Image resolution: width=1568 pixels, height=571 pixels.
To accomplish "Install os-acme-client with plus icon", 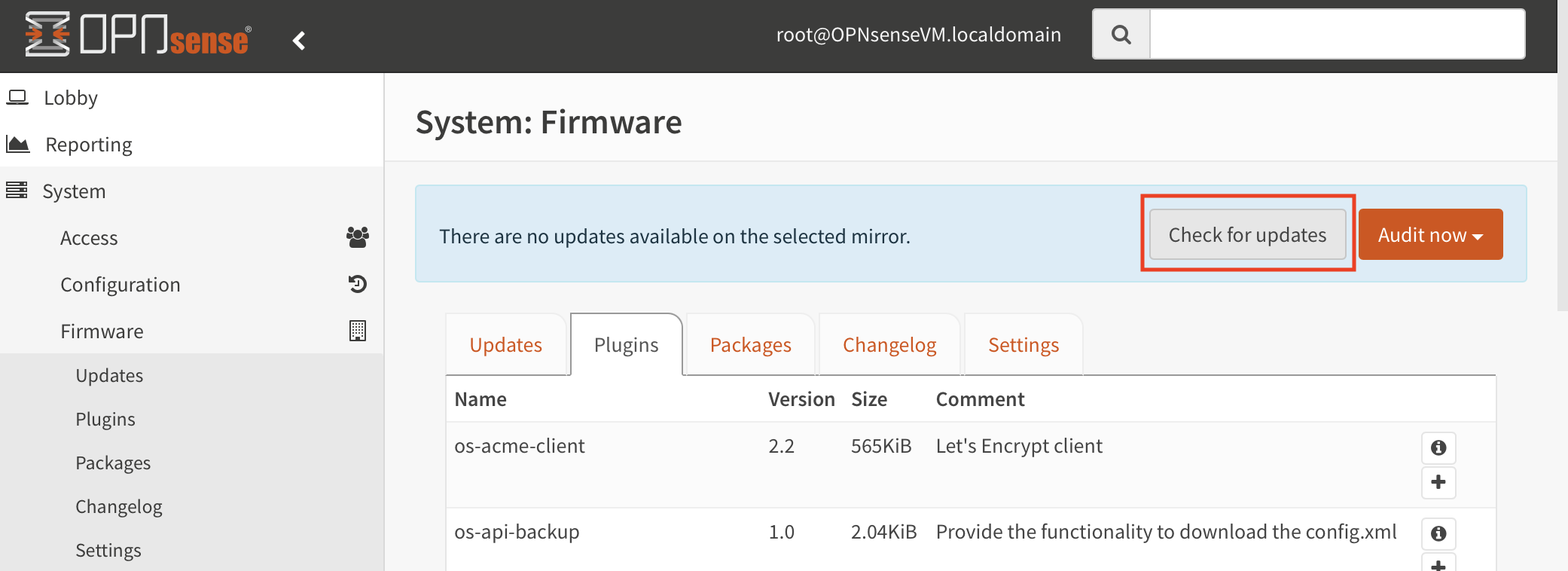I will (x=1438, y=482).
